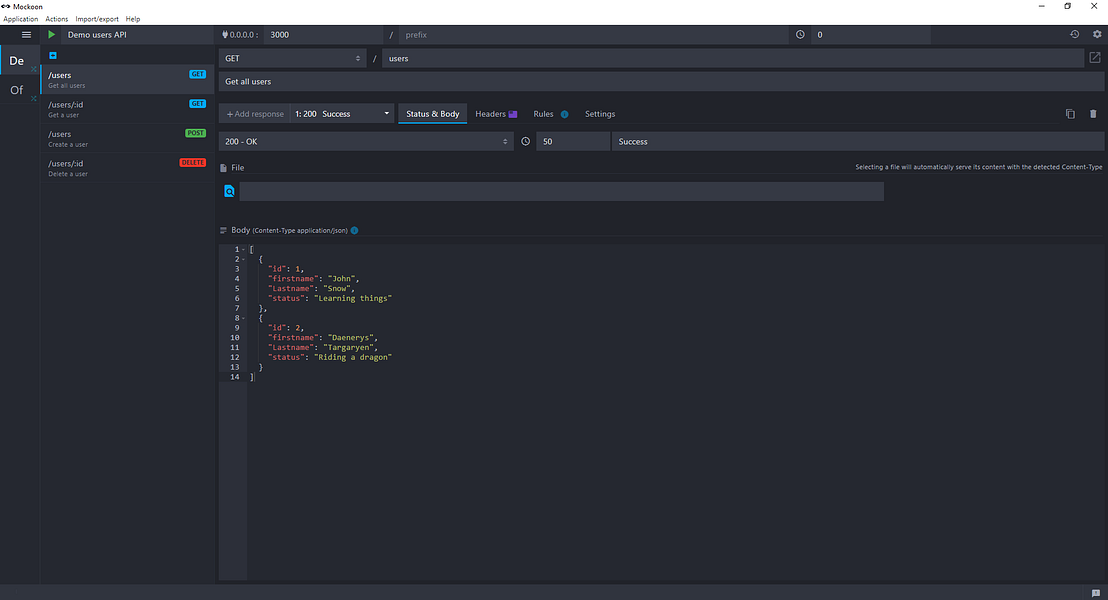
Task: Open route in browser icon
Action: 1095,58
